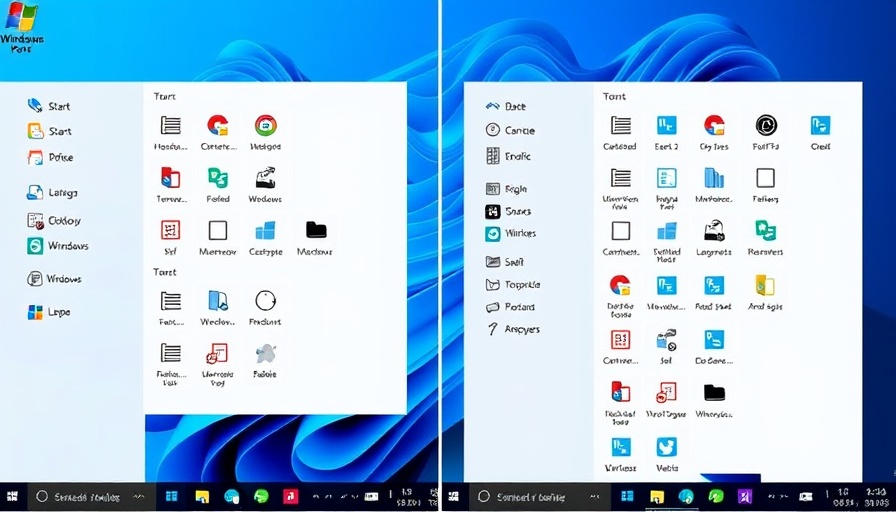Open the 'Fatse...' list tile in left menu
Screen dimensions: 896x512
(171, 365)
